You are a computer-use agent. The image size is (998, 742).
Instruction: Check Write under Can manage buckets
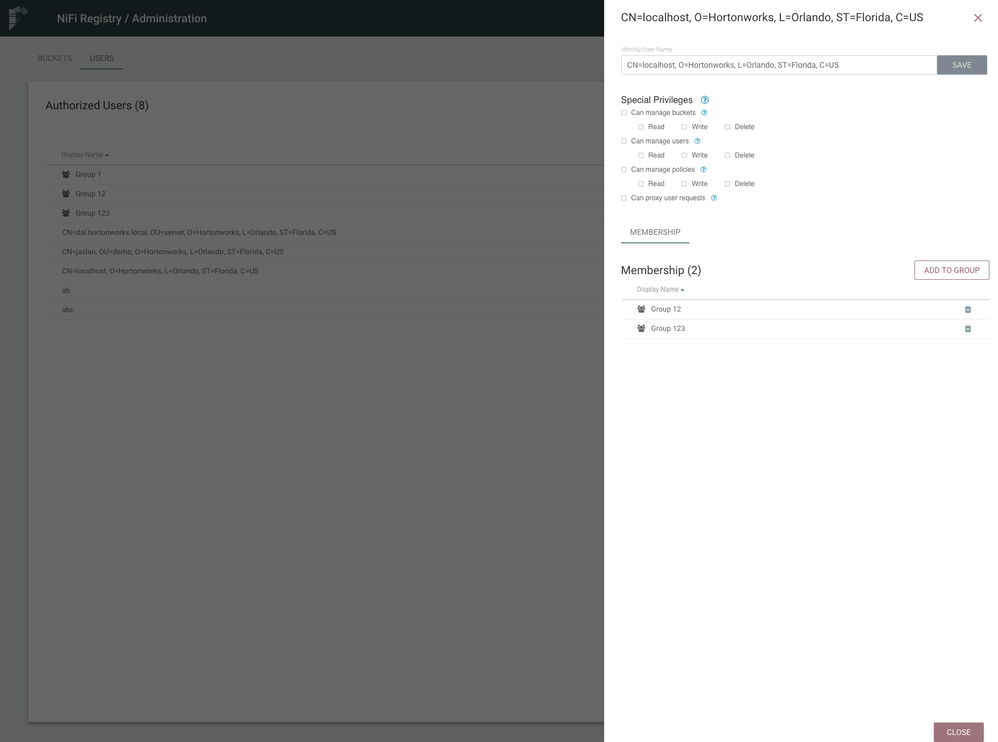click(684, 127)
